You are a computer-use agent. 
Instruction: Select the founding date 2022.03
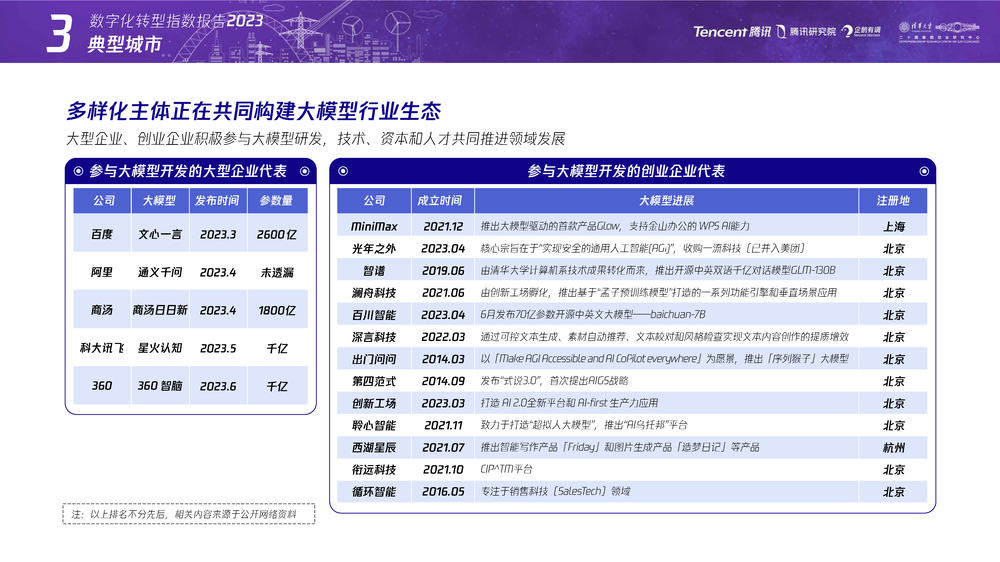point(443,337)
